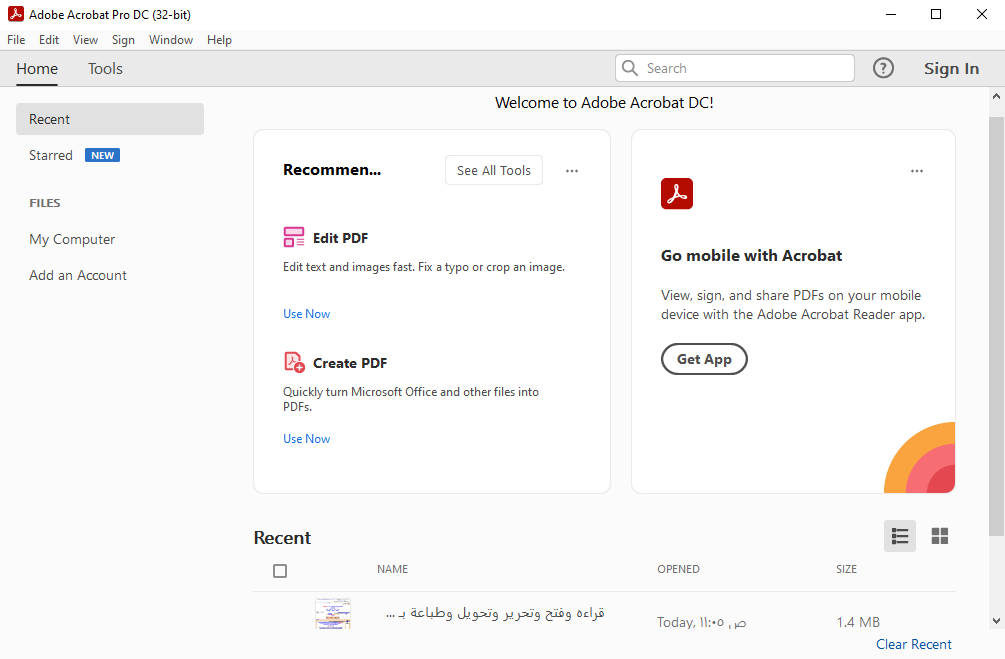Select Recent in the sidebar
Image resolution: width=1005 pixels, height=659 pixels.
click(110, 119)
